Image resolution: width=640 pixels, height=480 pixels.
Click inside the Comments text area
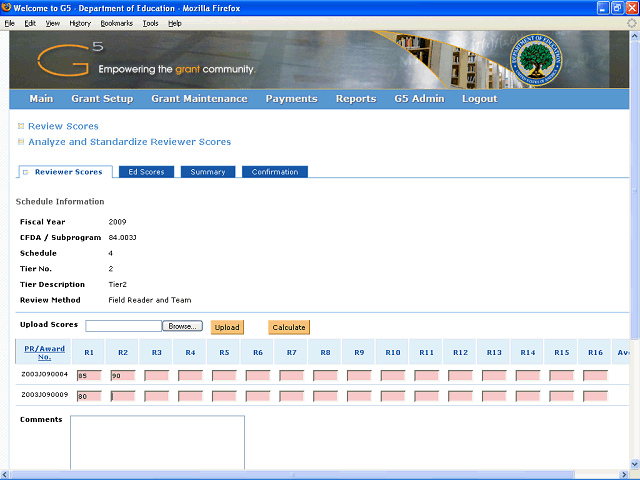tap(157, 442)
